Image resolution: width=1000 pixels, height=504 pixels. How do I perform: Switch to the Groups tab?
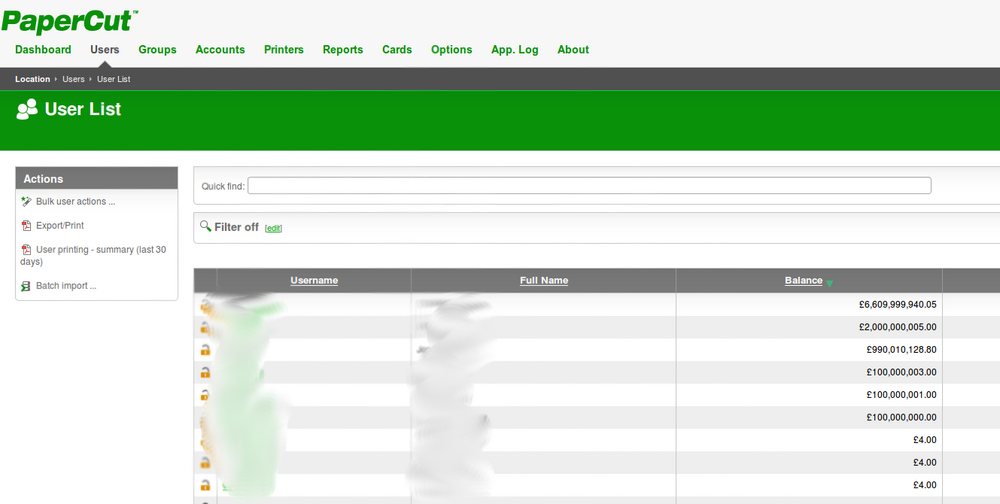pyautogui.click(x=158, y=50)
